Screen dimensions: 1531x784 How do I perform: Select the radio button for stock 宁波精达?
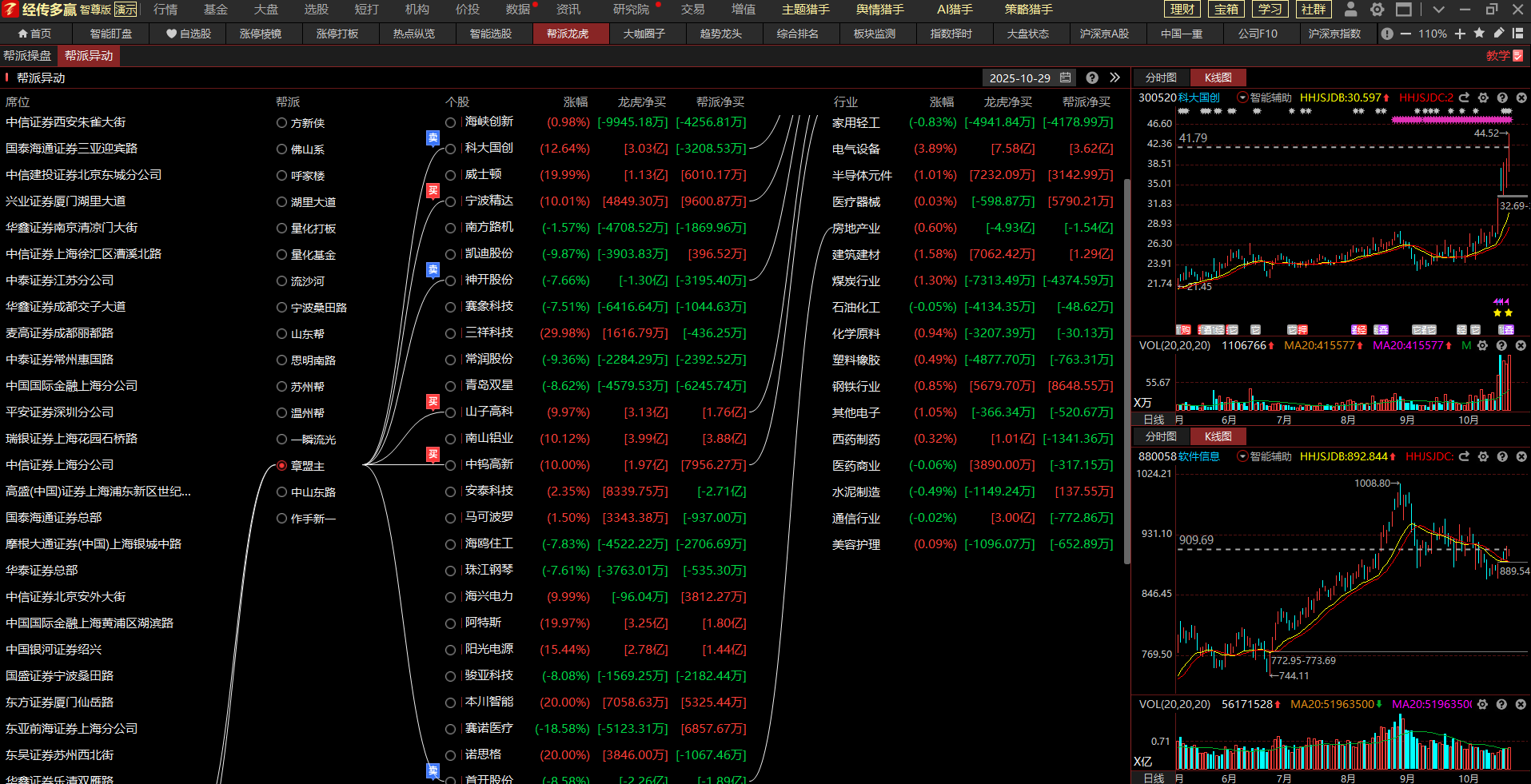tap(451, 201)
